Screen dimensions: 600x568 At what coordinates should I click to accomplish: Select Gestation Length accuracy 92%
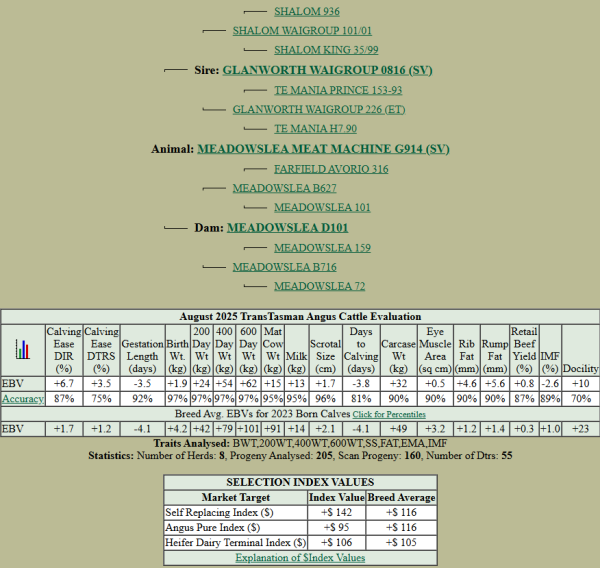pyautogui.click(x=142, y=399)
